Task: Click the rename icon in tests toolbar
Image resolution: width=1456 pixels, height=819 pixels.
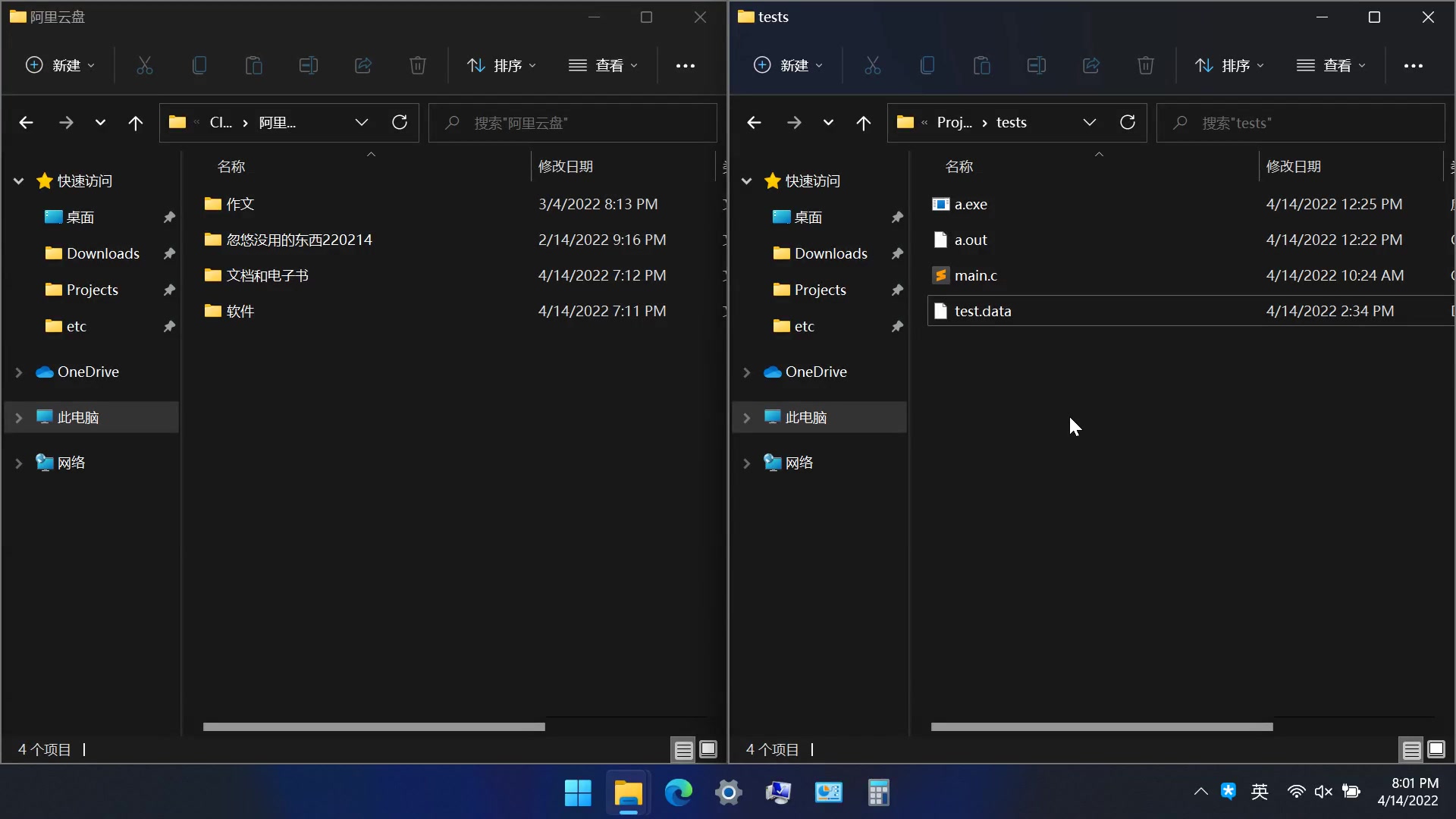Action: [1036, 65]
